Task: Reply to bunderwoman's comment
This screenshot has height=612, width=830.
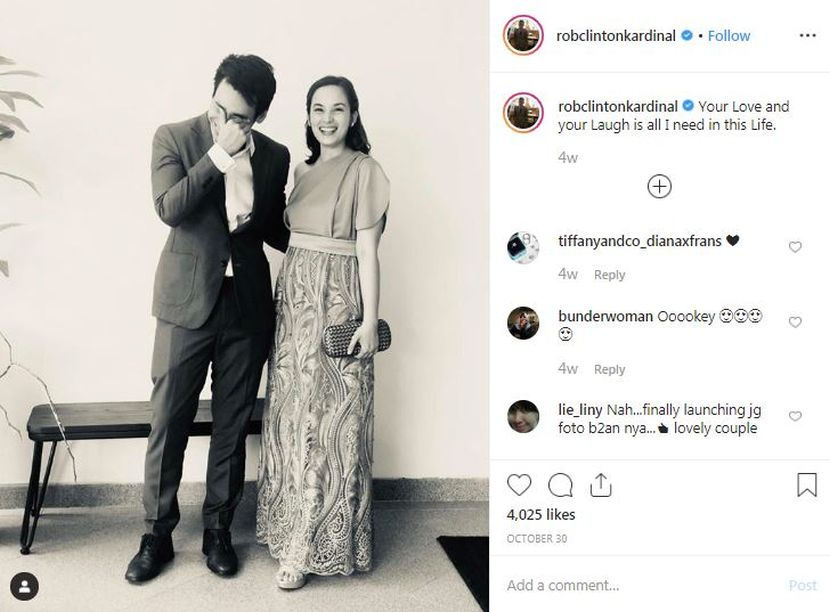Action: click(x=609, y=369)
